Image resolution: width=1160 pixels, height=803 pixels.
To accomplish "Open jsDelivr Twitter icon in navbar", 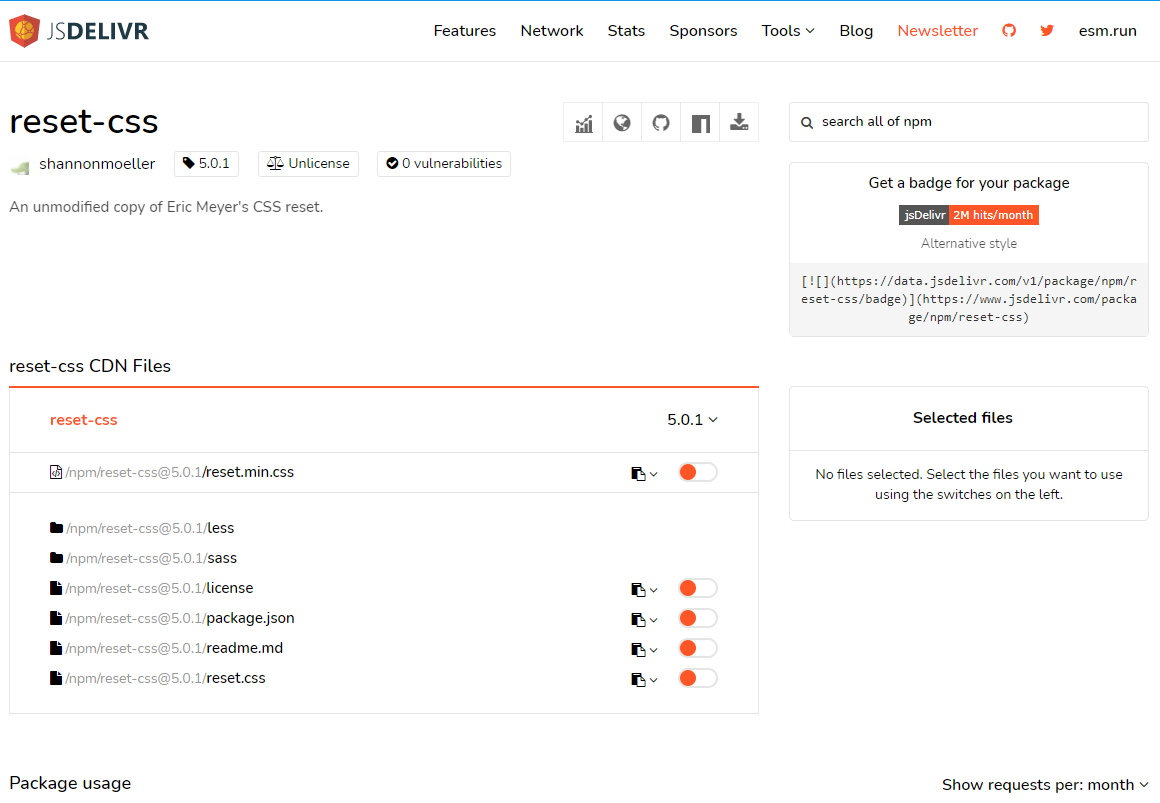I will point(1047,30).
